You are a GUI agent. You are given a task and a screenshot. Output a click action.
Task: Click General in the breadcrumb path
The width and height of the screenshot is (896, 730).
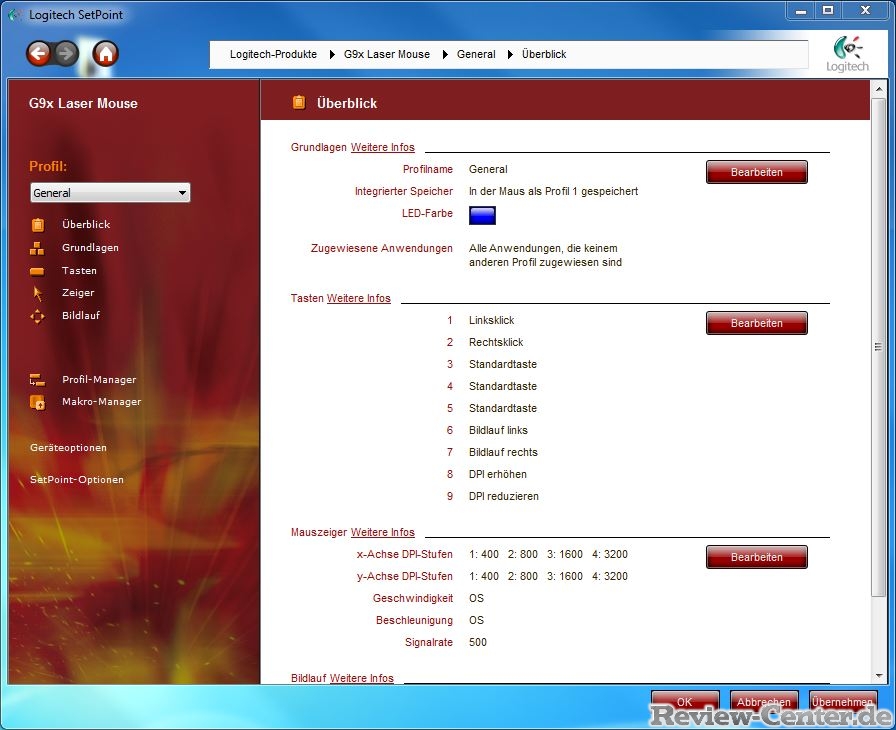click(x=476, y=54)
